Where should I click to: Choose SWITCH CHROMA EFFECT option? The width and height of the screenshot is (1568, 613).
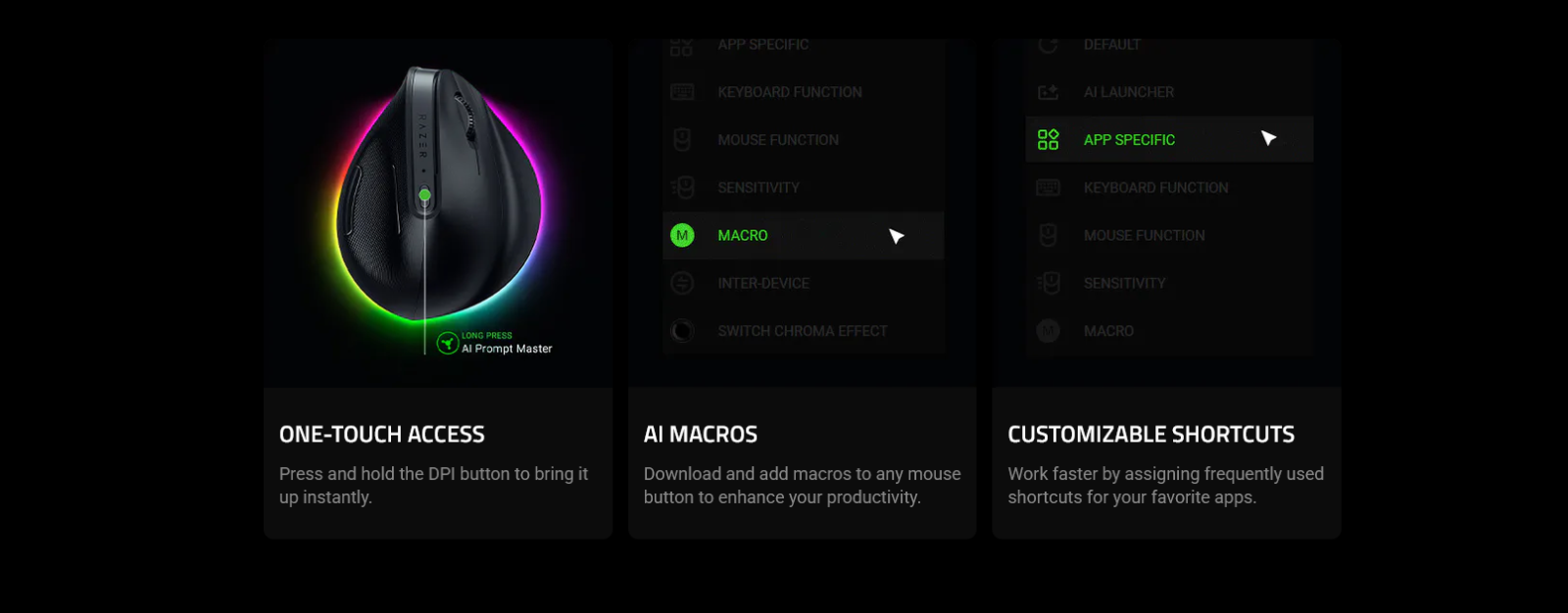[x=803, y=331]
